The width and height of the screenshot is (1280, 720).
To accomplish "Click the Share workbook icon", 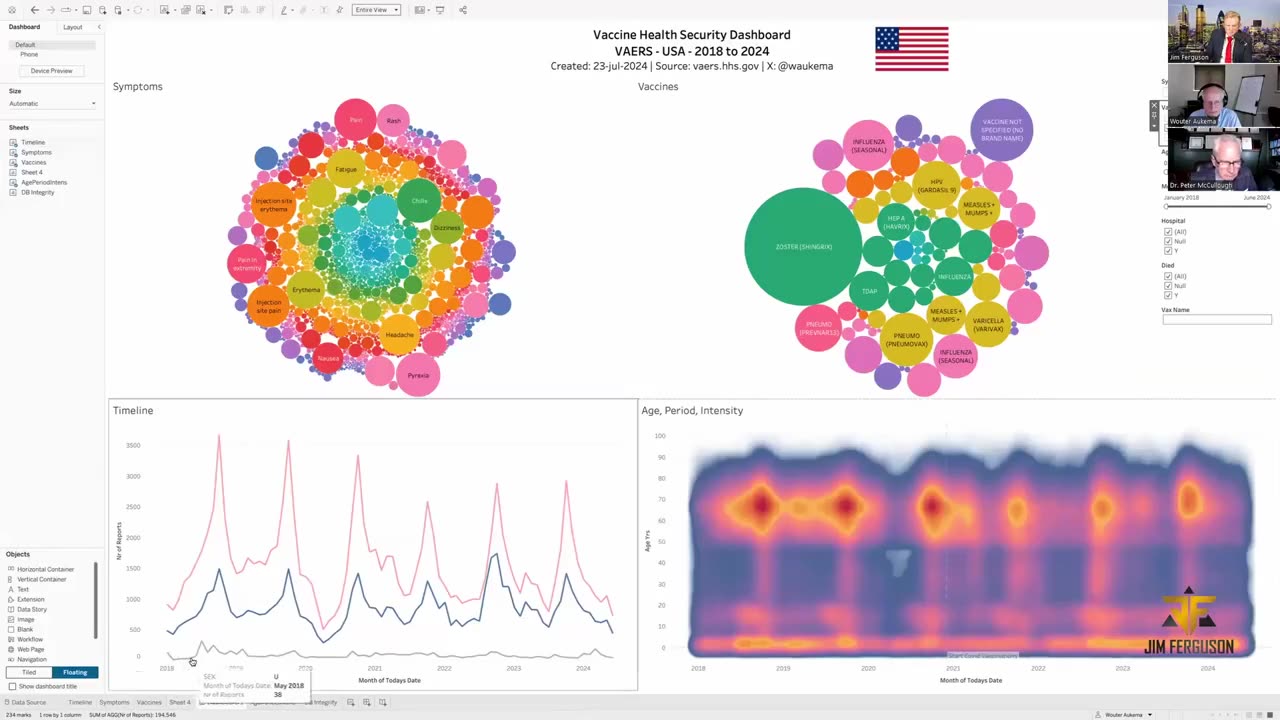I will (463, 10).
